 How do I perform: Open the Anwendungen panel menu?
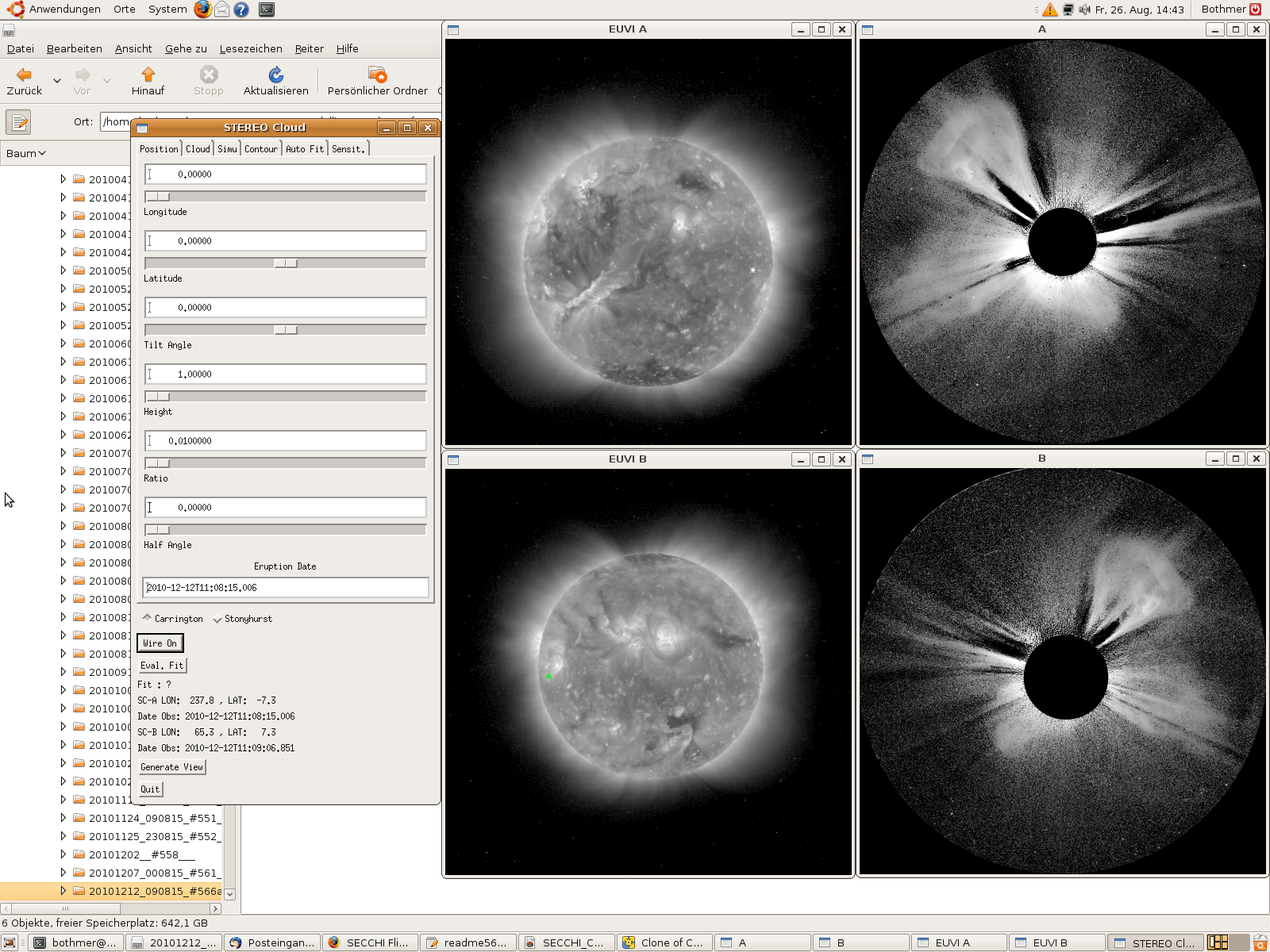(x=65, y=10)
